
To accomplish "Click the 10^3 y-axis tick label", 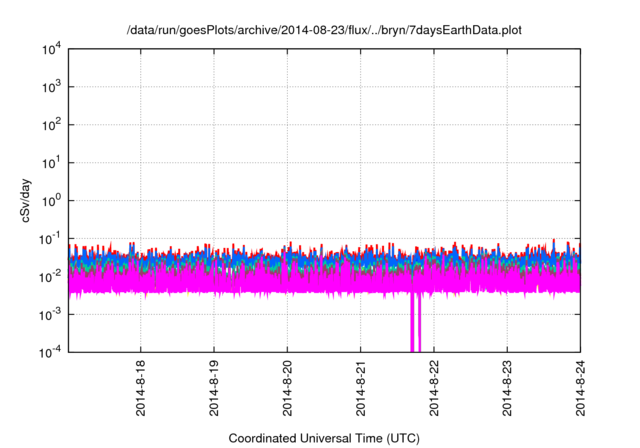I will [52, 87].
